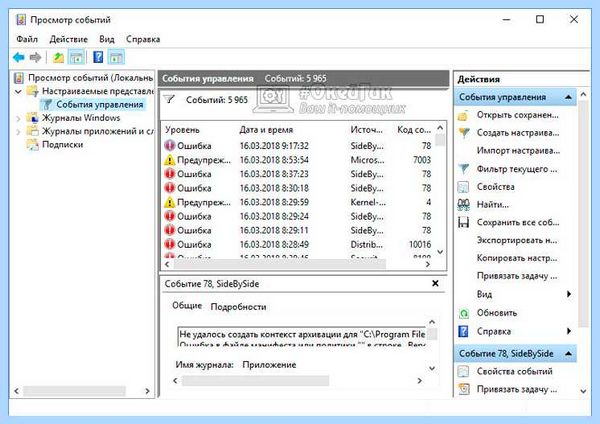Image resolution: width=600 pixels, height=424 pixels.
Task: Open the Справка menu in the menu bar
Action: point(143,39)
